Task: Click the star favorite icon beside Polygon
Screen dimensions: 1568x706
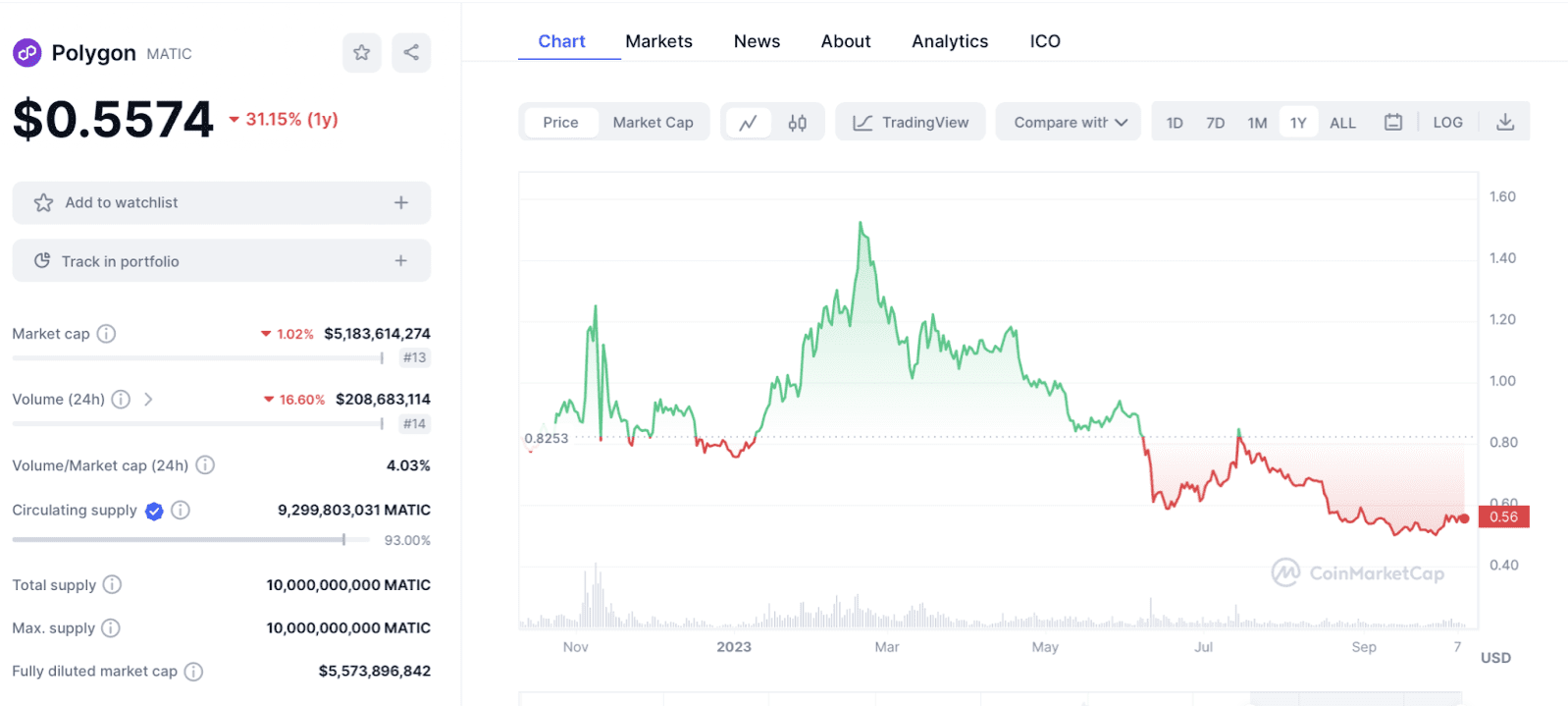Action: coord(361,53)
